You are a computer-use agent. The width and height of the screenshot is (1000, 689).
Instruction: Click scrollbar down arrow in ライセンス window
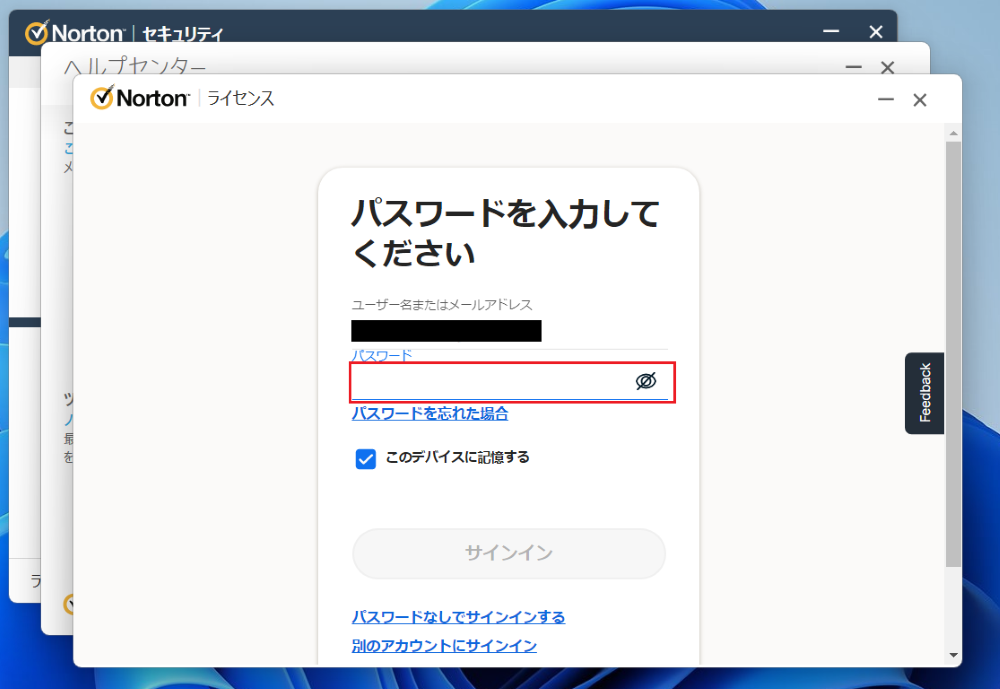coord(953,655)
